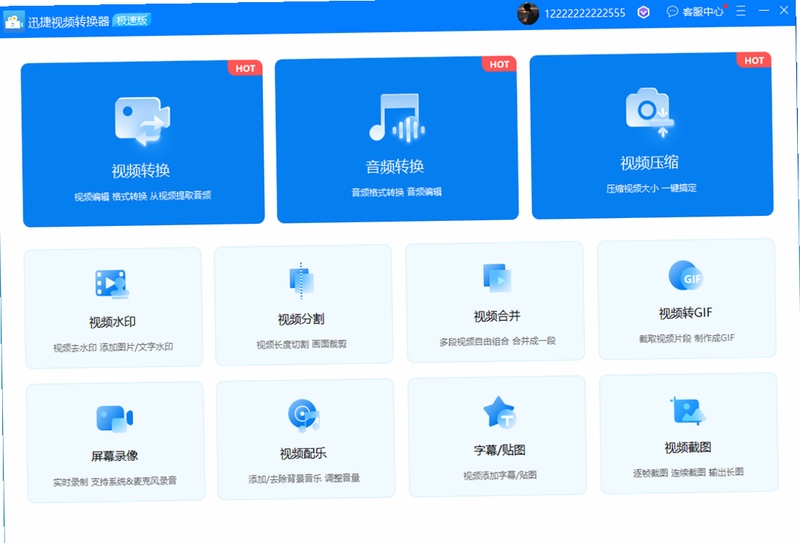
Task: Open 客服中心 customer service link
Action: (703, 11)
